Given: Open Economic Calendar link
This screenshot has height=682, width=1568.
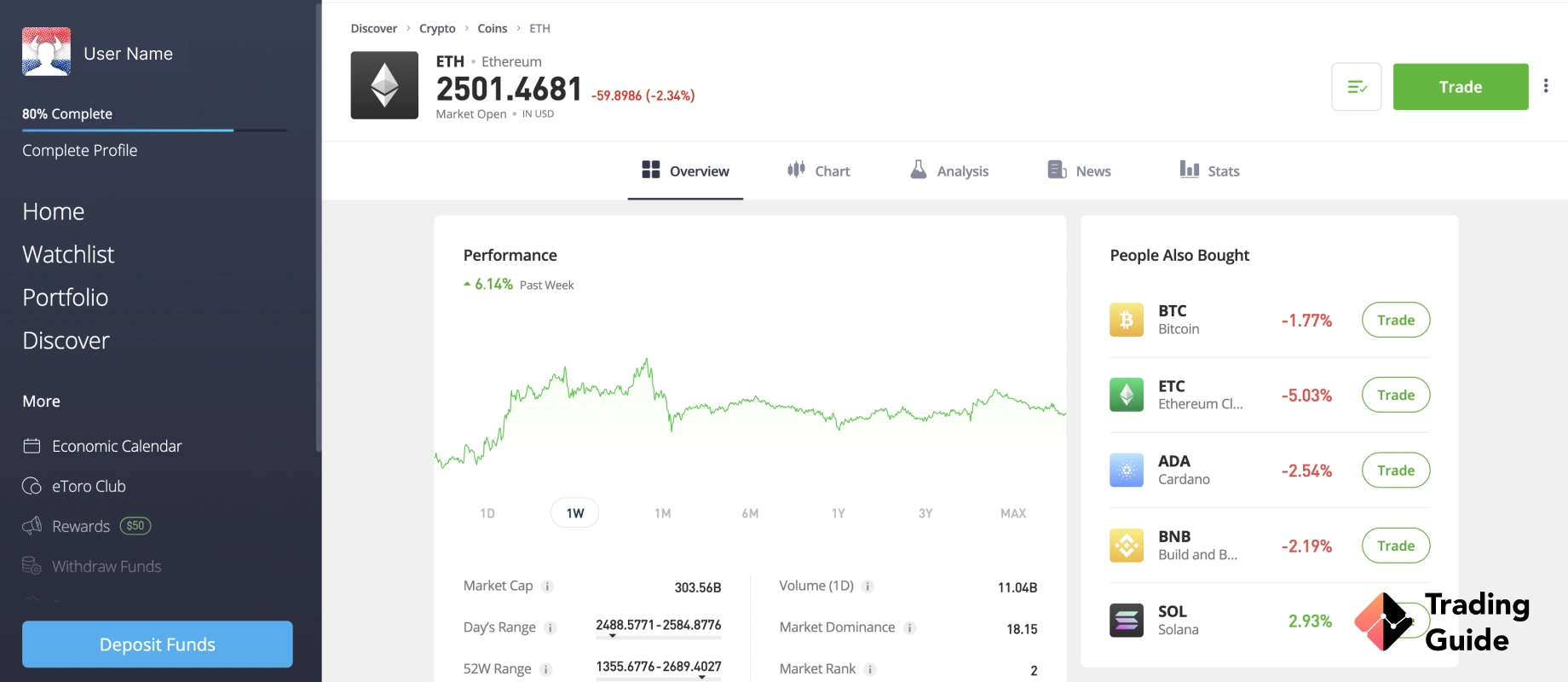Looking at the screenshot, I should 117,446.
